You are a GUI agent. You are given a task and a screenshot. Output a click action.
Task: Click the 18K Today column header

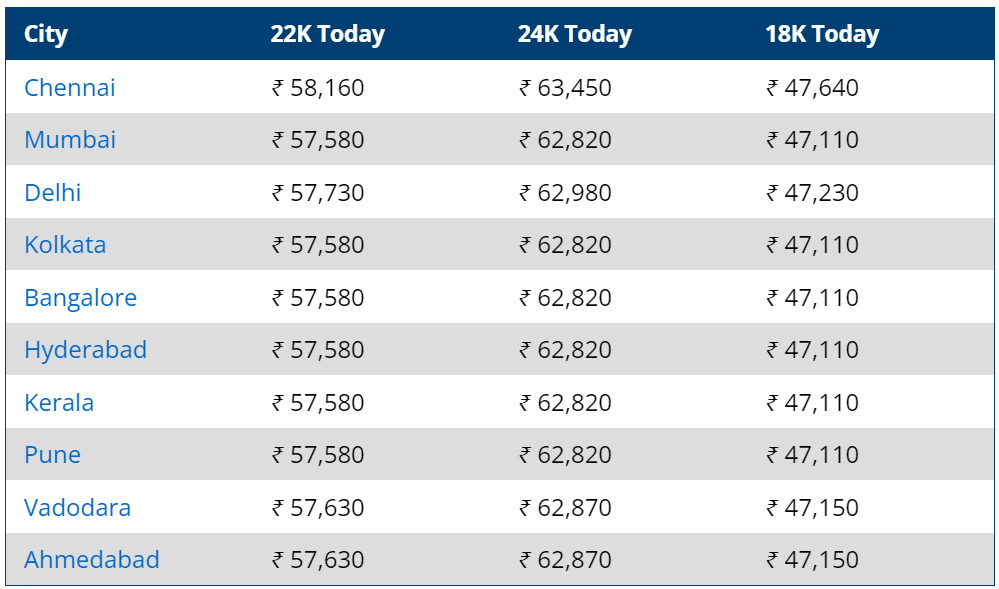click(822, 34)
